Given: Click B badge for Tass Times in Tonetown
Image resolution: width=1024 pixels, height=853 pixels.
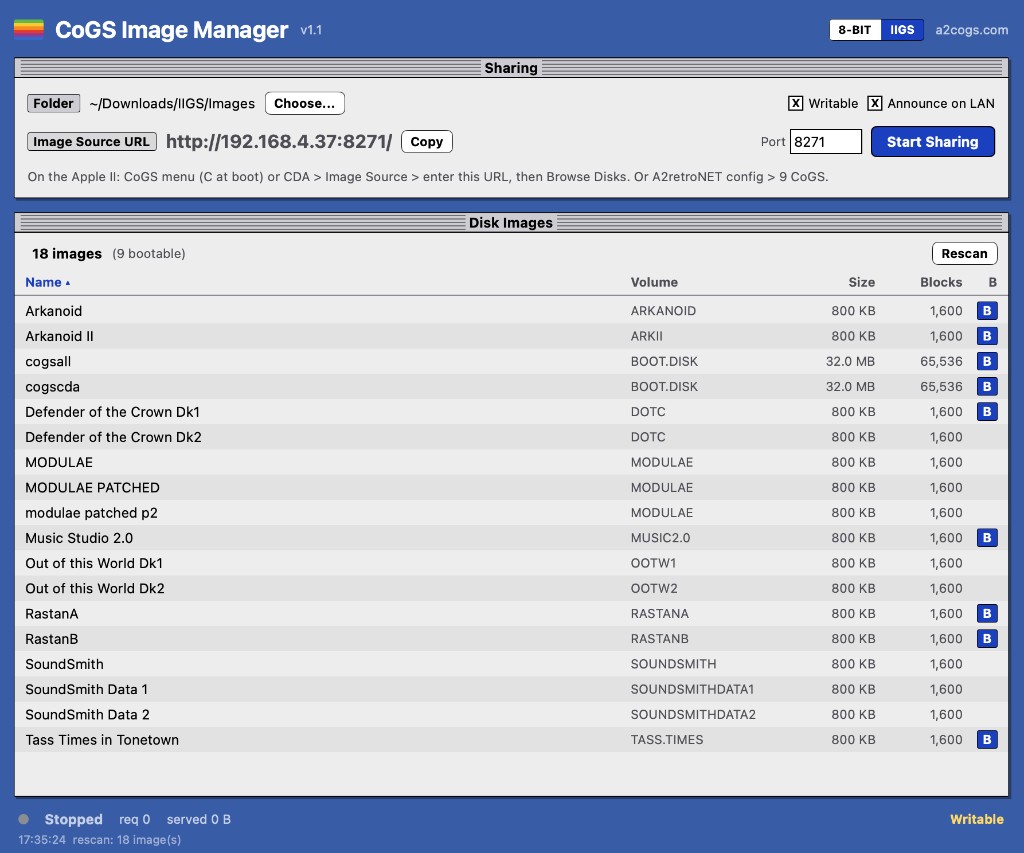Looking at the screenshot, I should click(987, 740).
